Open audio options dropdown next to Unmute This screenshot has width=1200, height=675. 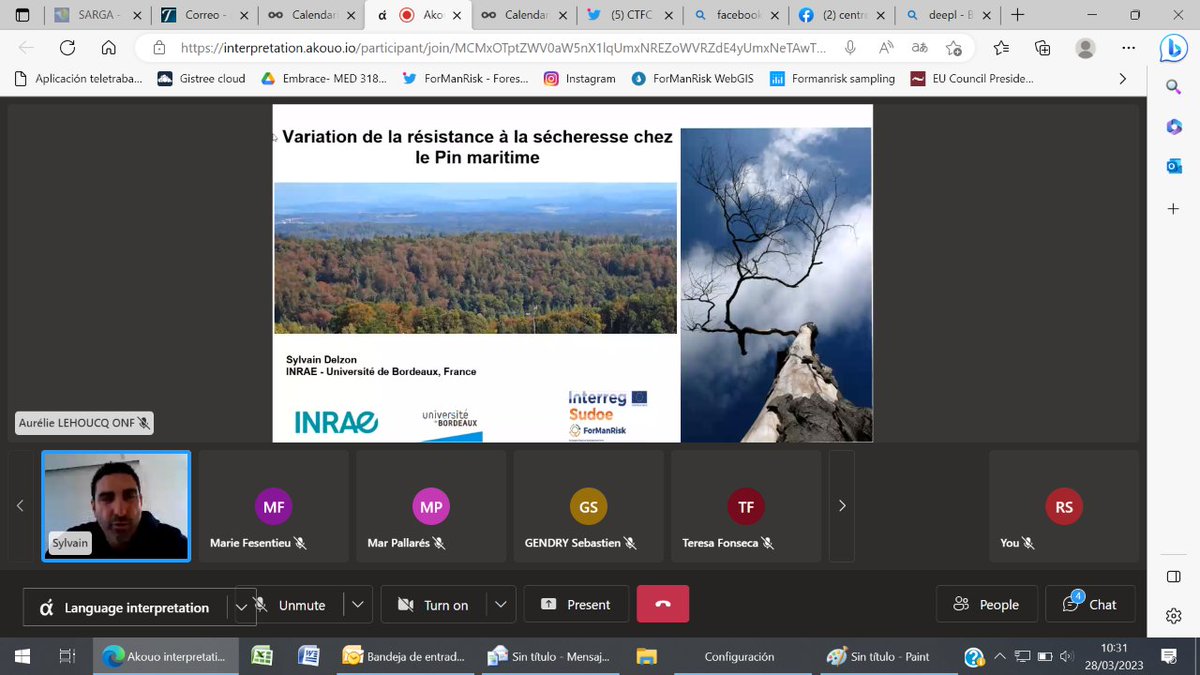(x=358, y=604)
